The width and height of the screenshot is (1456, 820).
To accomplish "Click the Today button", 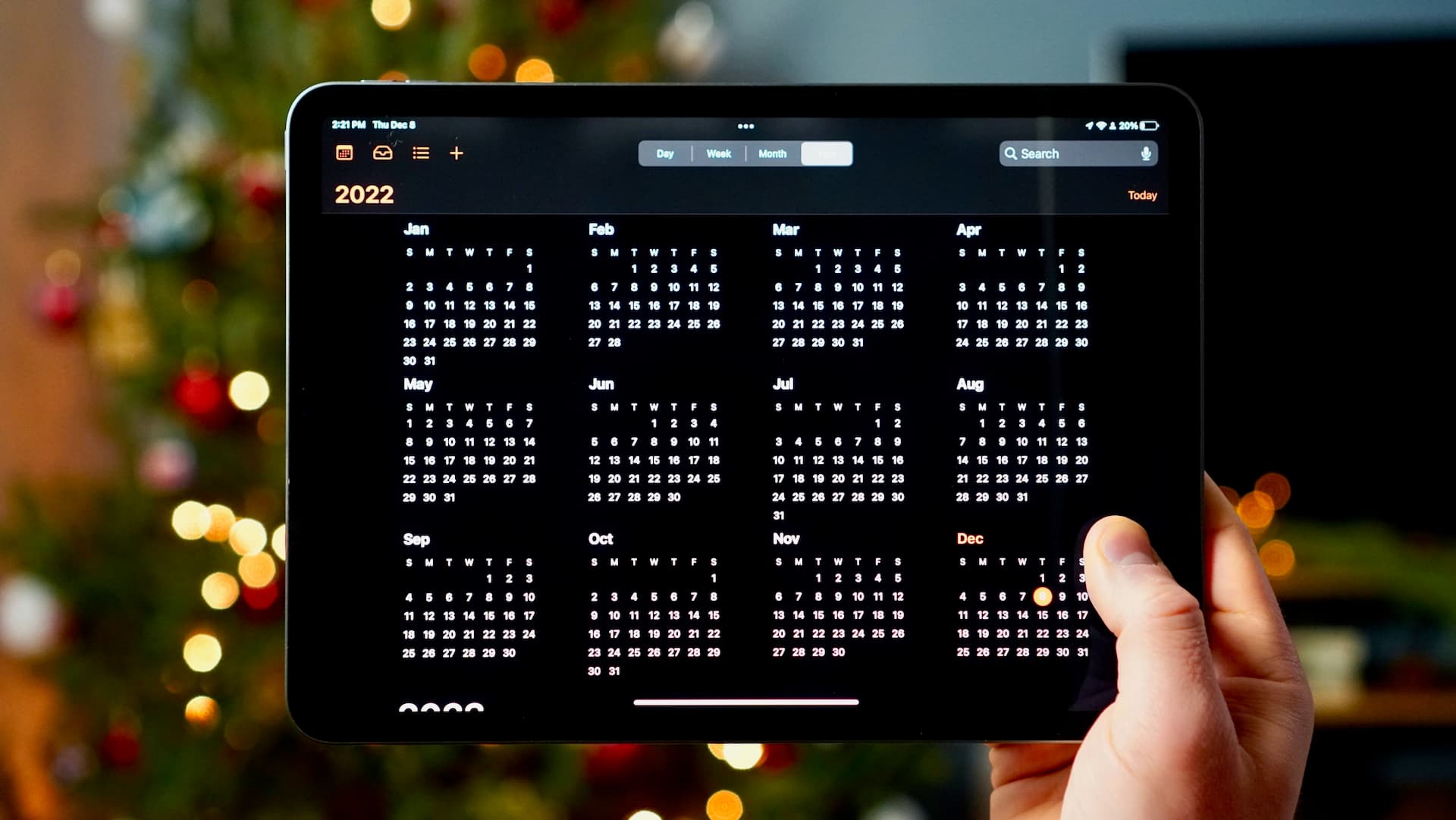I will (1140, 195).
